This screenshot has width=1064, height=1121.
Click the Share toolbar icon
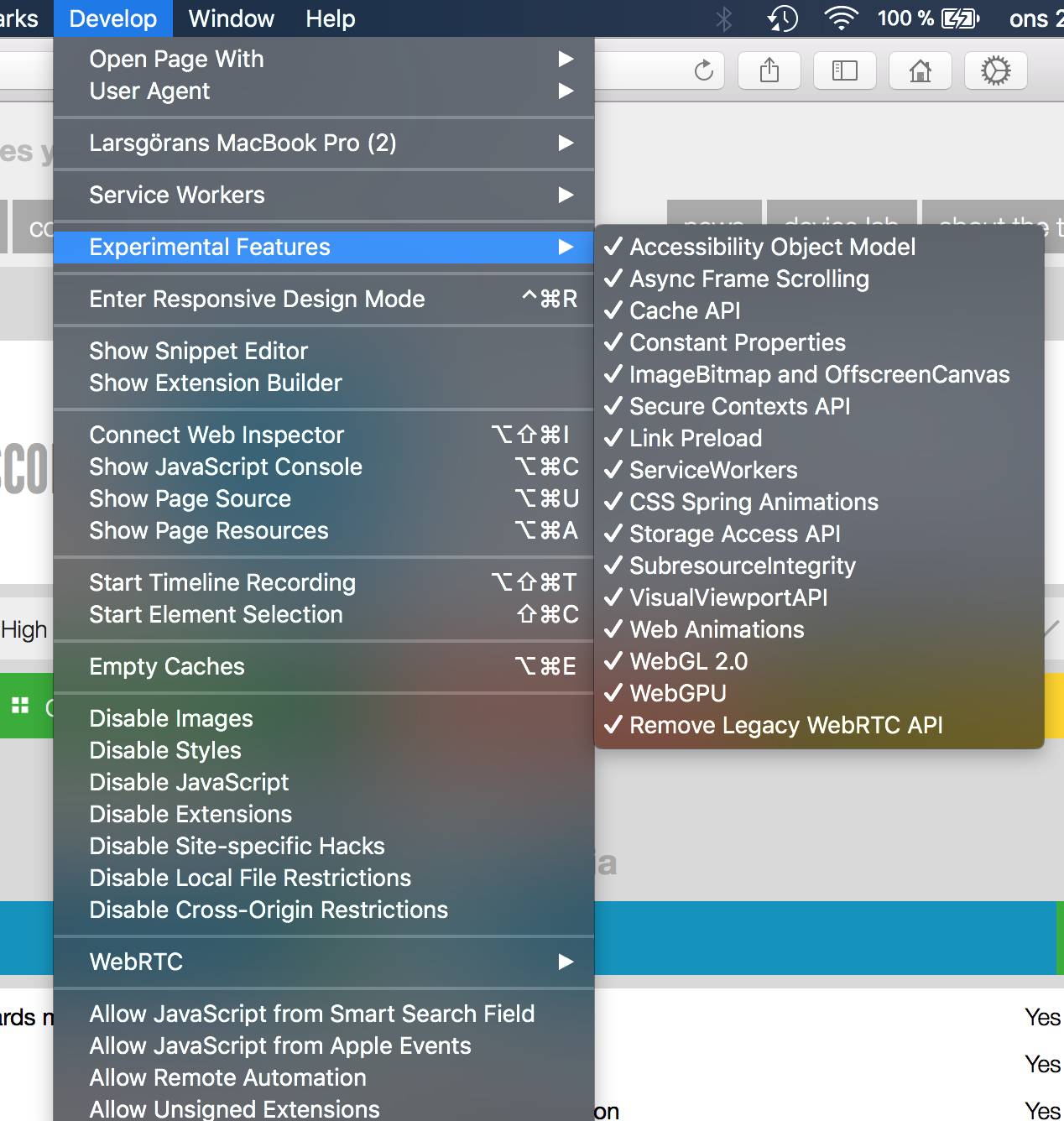point(769,70)
